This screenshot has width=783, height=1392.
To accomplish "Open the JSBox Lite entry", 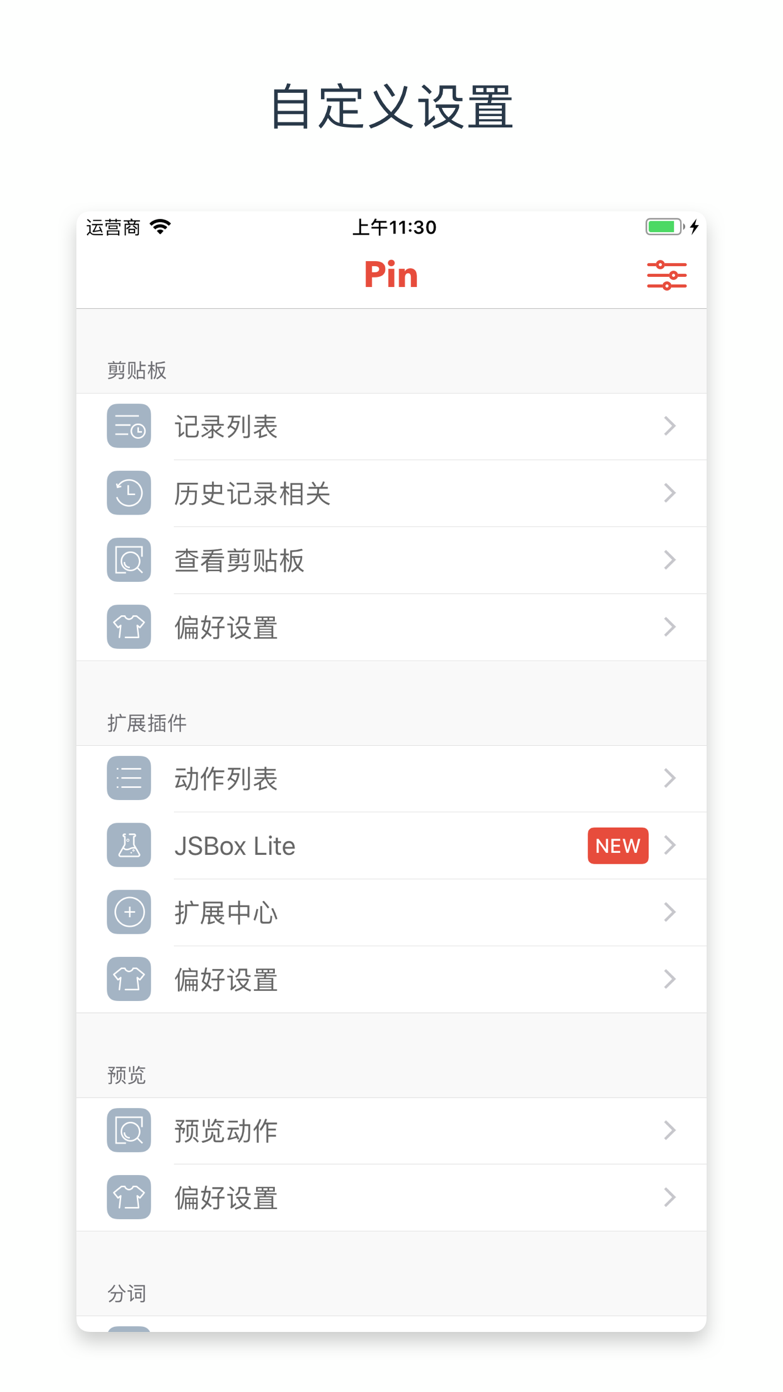I will (235, 846).
